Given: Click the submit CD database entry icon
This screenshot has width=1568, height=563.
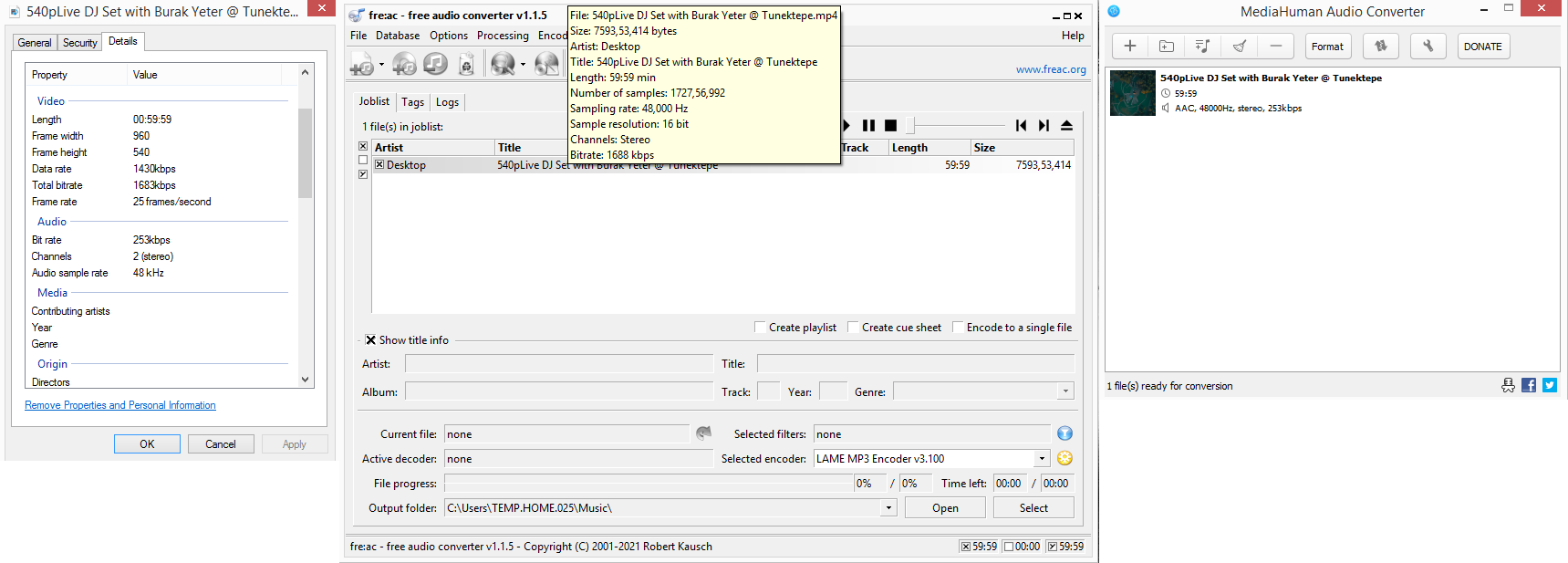Looking at the screenshot, I should [x=546, y=64].
